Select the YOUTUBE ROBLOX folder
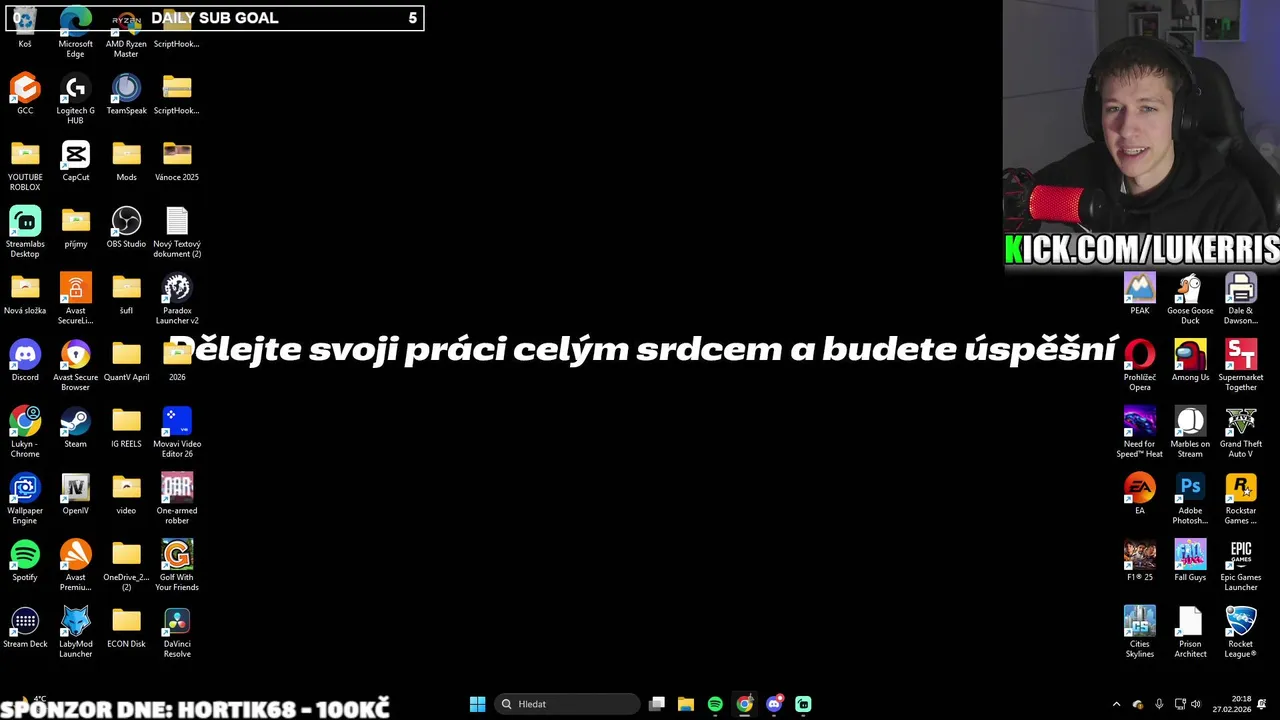Image resolution: width=1280 pixels, height=720 pixels. 25,166
